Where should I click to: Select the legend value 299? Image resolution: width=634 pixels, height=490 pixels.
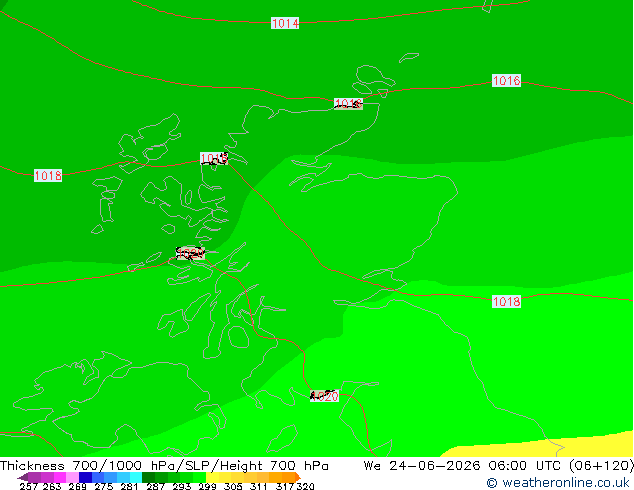pos(207,486)
